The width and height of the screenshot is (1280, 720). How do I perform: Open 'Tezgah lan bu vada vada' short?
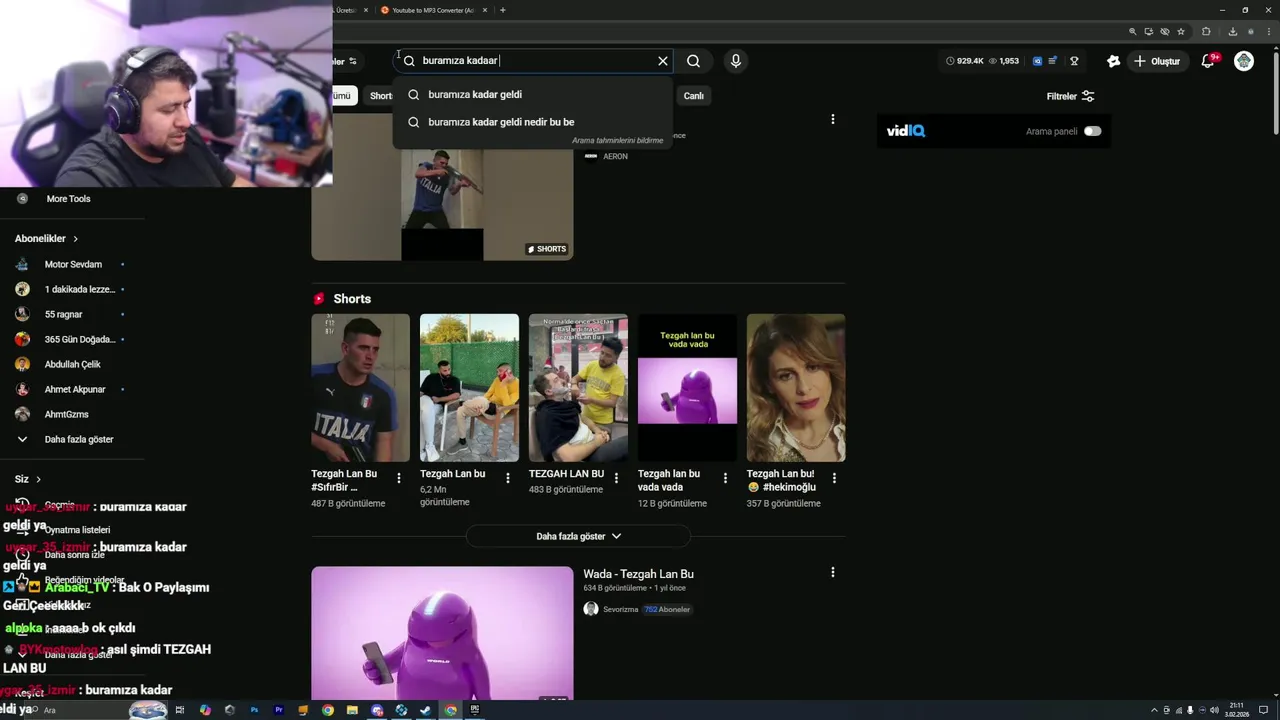[687, 388]
